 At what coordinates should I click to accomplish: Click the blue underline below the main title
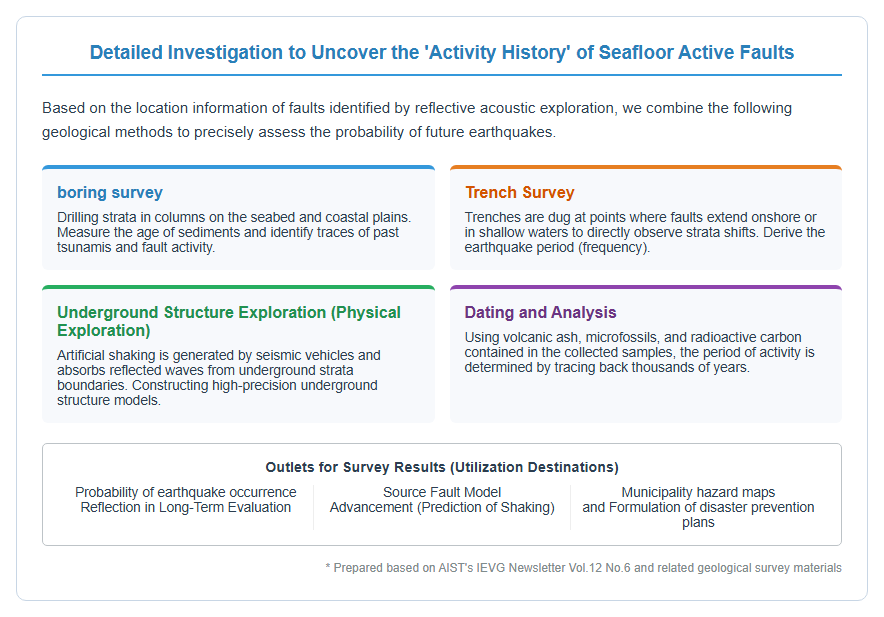(x=442, y=74)
